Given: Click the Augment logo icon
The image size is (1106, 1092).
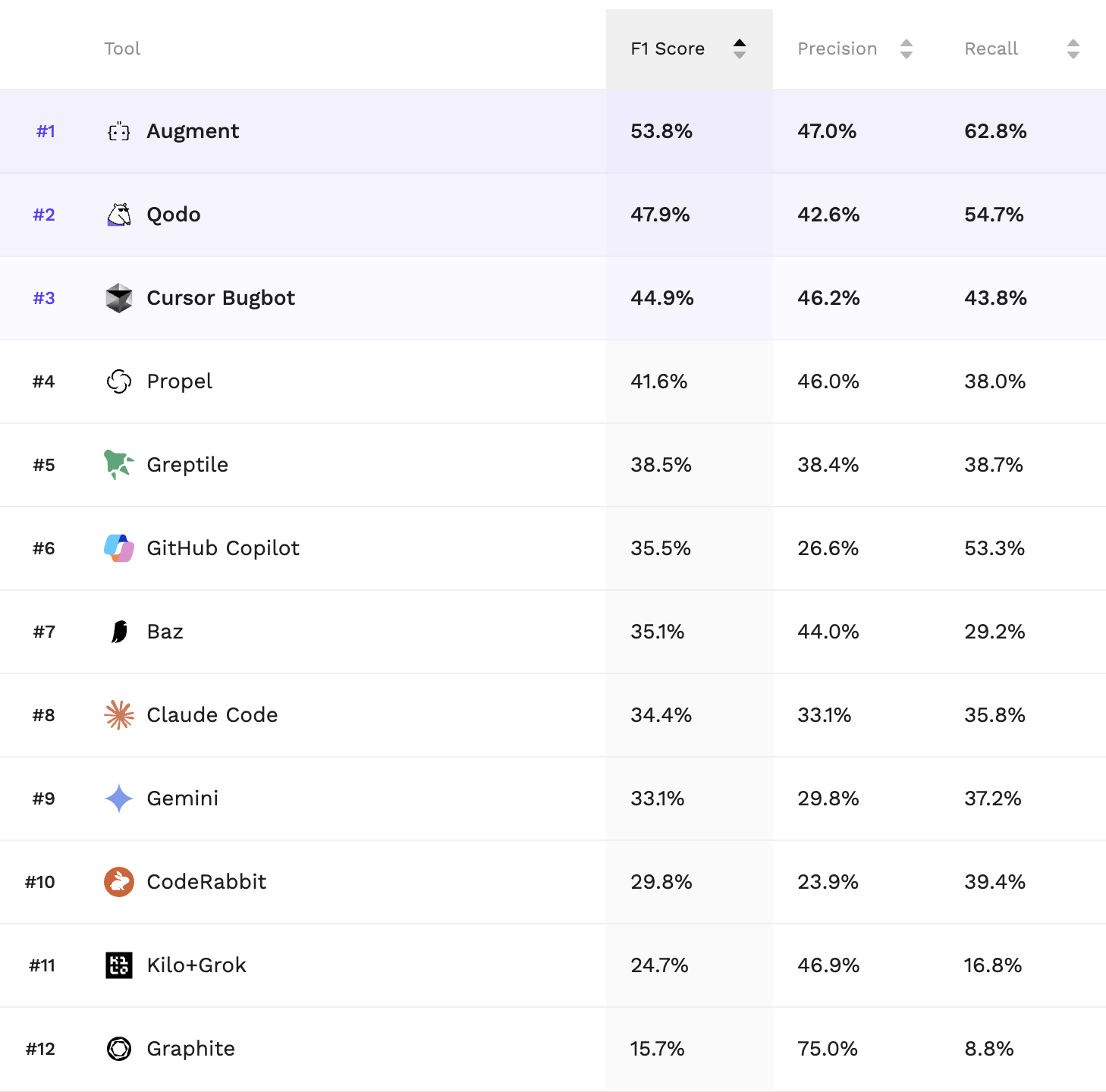Looking at the screenshot, I should 119,132.
